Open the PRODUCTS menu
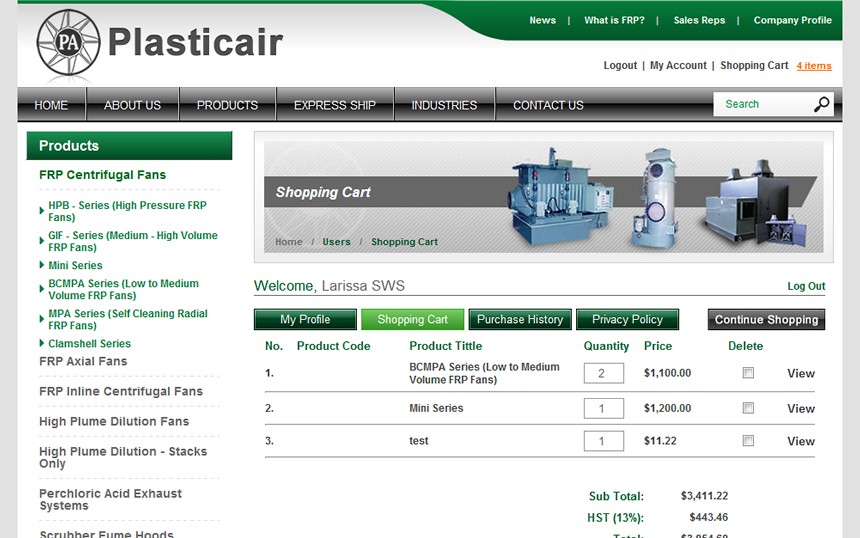The width and height of the screenshot is (860, 538). coord(227,105)
